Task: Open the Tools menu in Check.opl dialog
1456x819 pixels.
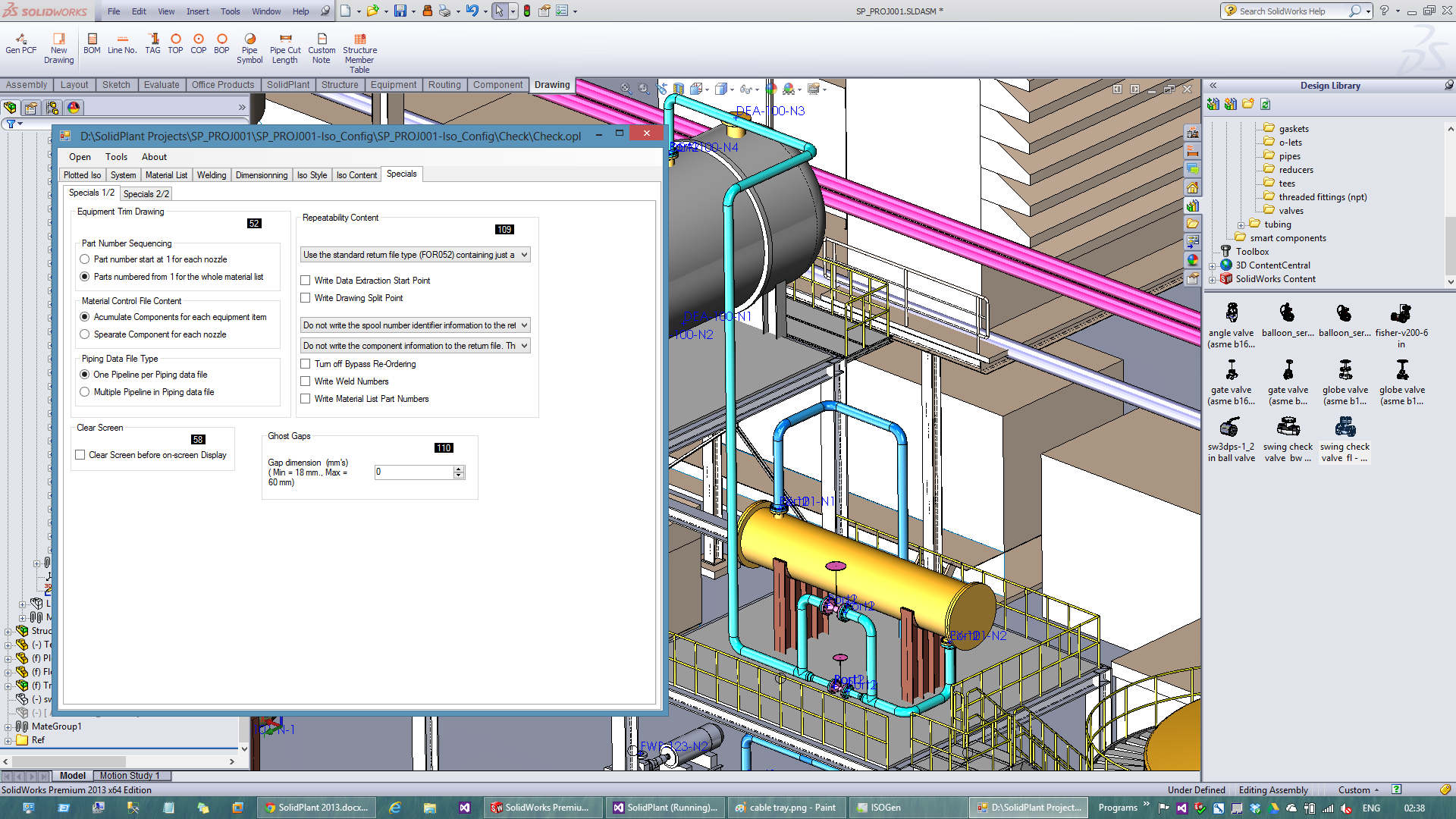Action: click(116, 157)
